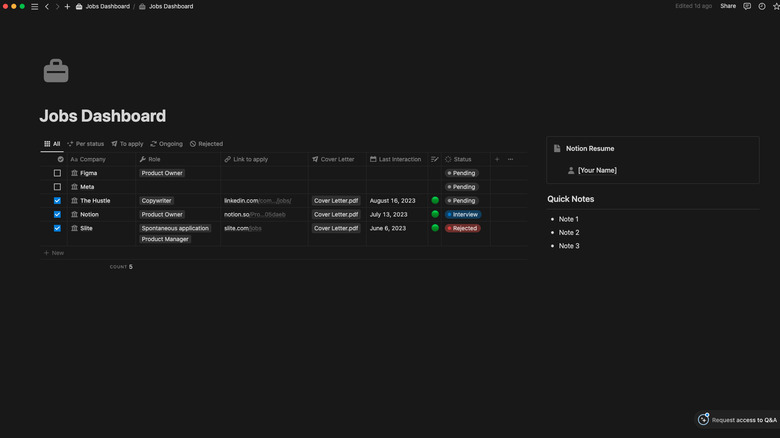The height and width of the screenshot is (438, 780).
Task: Open page updates clock icon
Action: click(761, 6)
